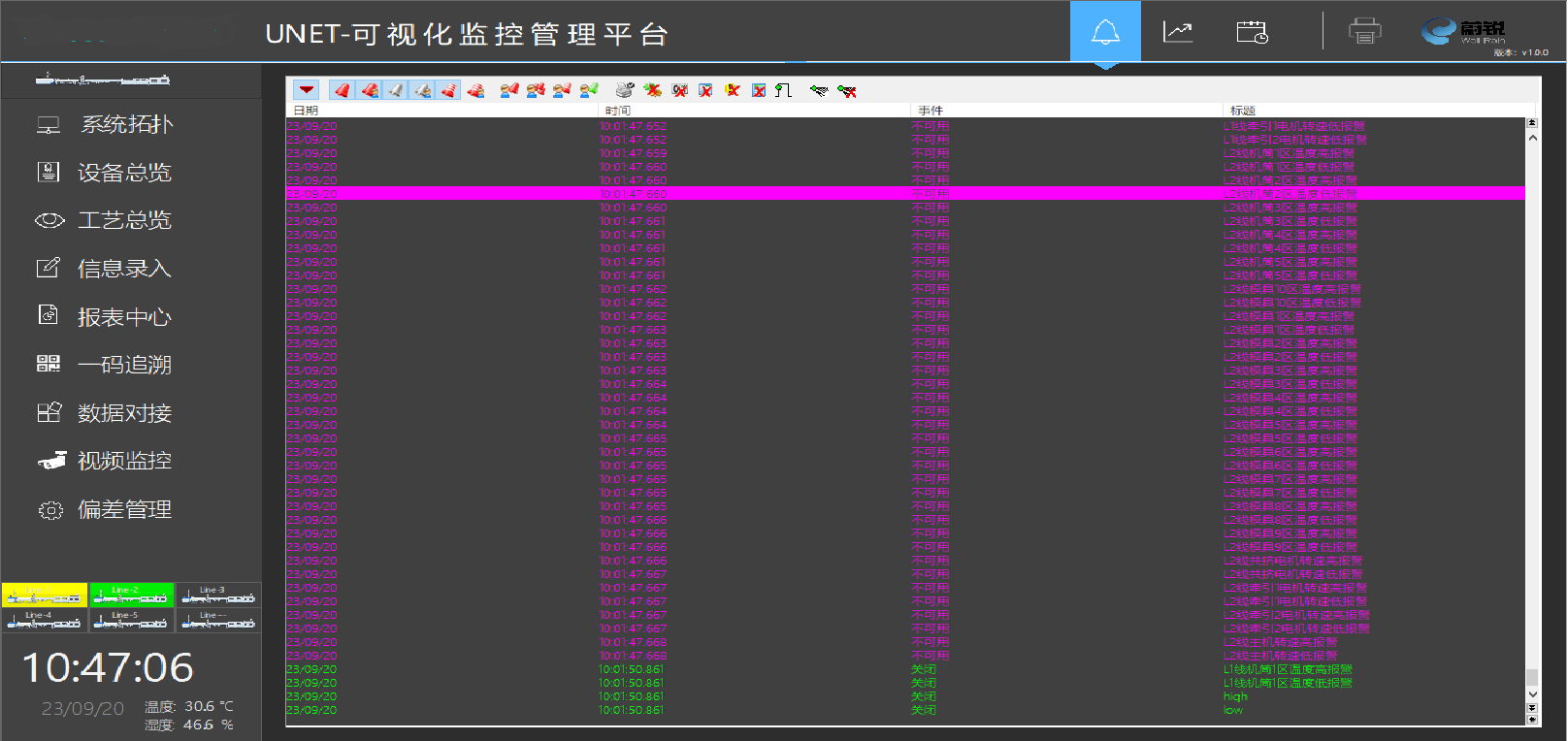This screenshot has height=741, width=1568.
Task: Go to 报表中心 in the sidebar
Action: (x=124, y=317)
